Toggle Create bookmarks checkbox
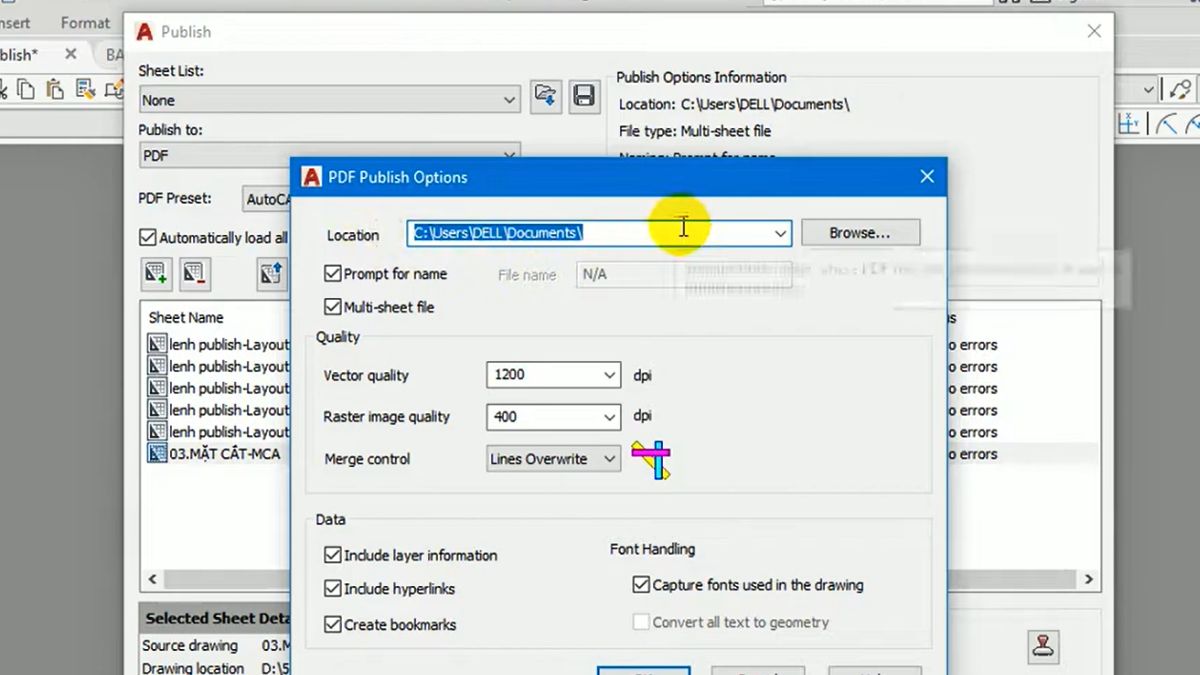This screenshot has width=1200, height=675. [333, 624]
